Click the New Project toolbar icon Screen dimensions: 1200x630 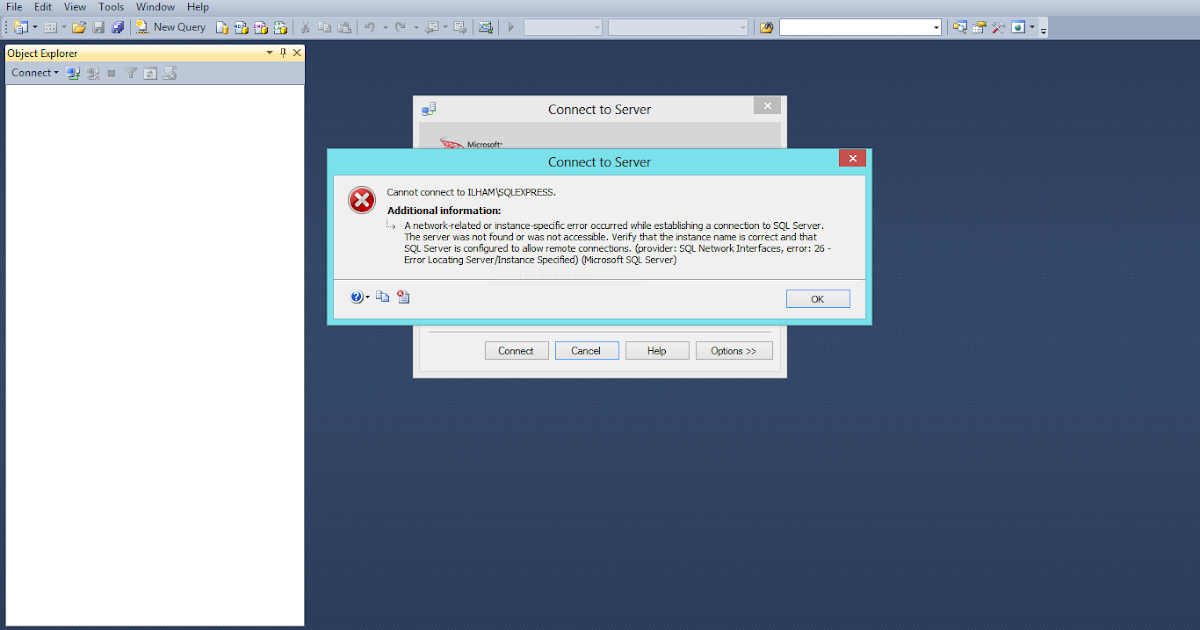point(20,27)
